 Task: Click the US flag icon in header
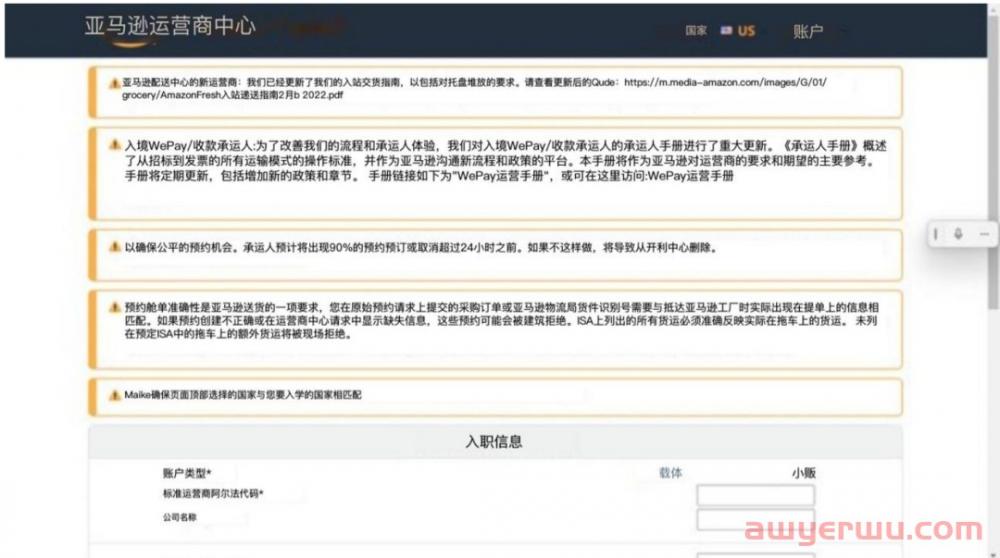click(726, 30)
